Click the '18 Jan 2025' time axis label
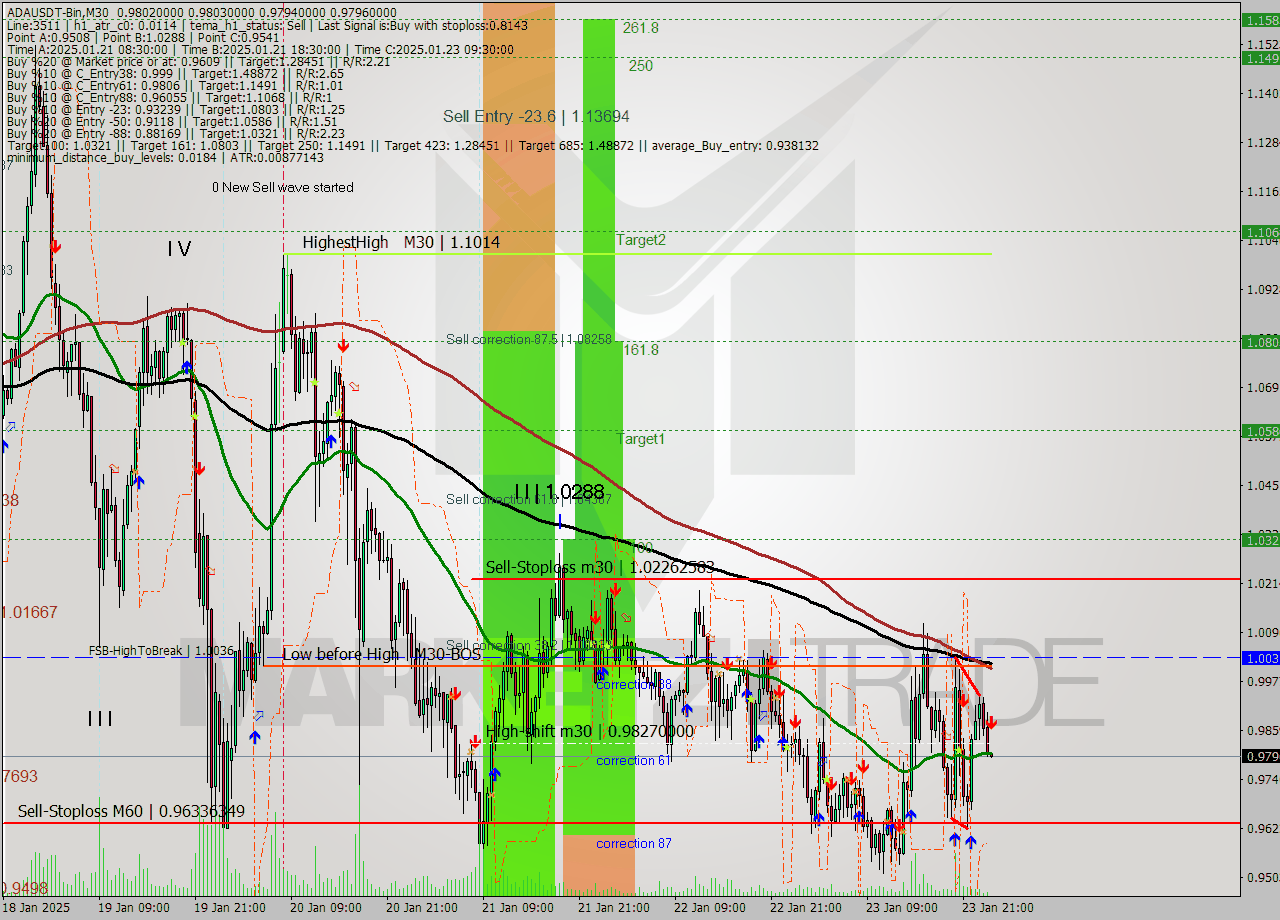 (37, 908)
